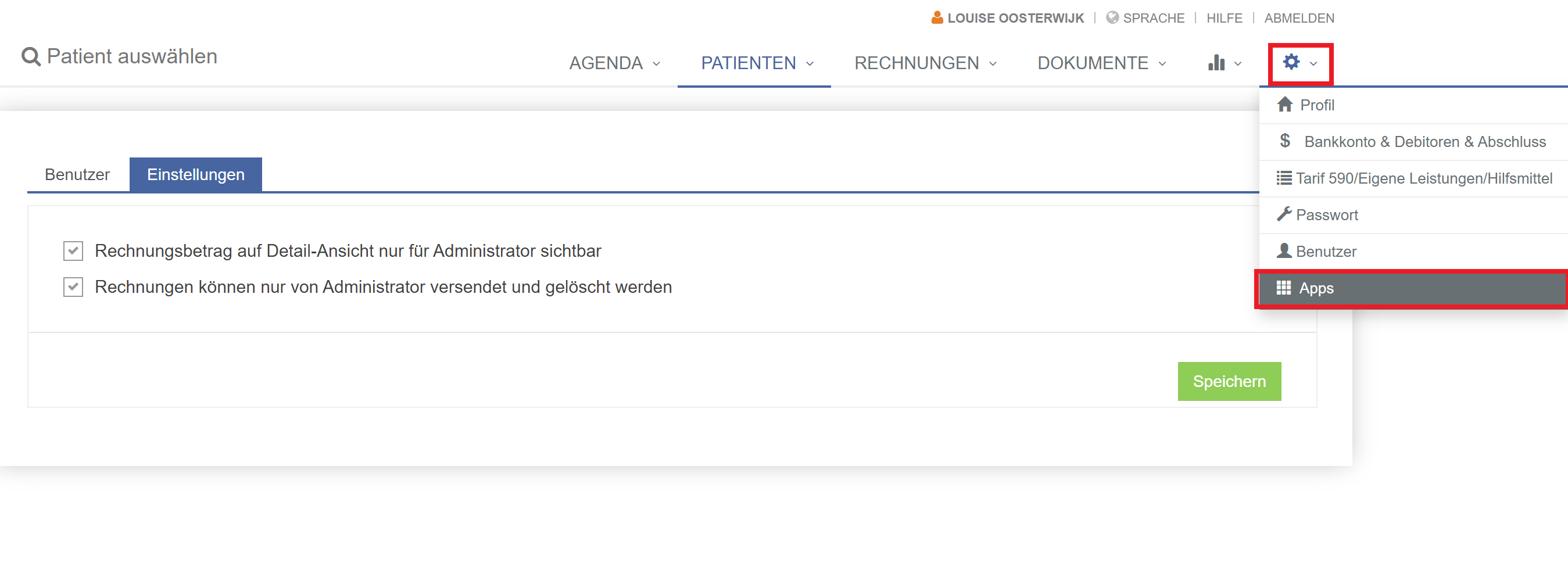This screenshot has width=1568, height=588.
Task: Switch to the Benutzer tab
Action: tap(77, 175)
